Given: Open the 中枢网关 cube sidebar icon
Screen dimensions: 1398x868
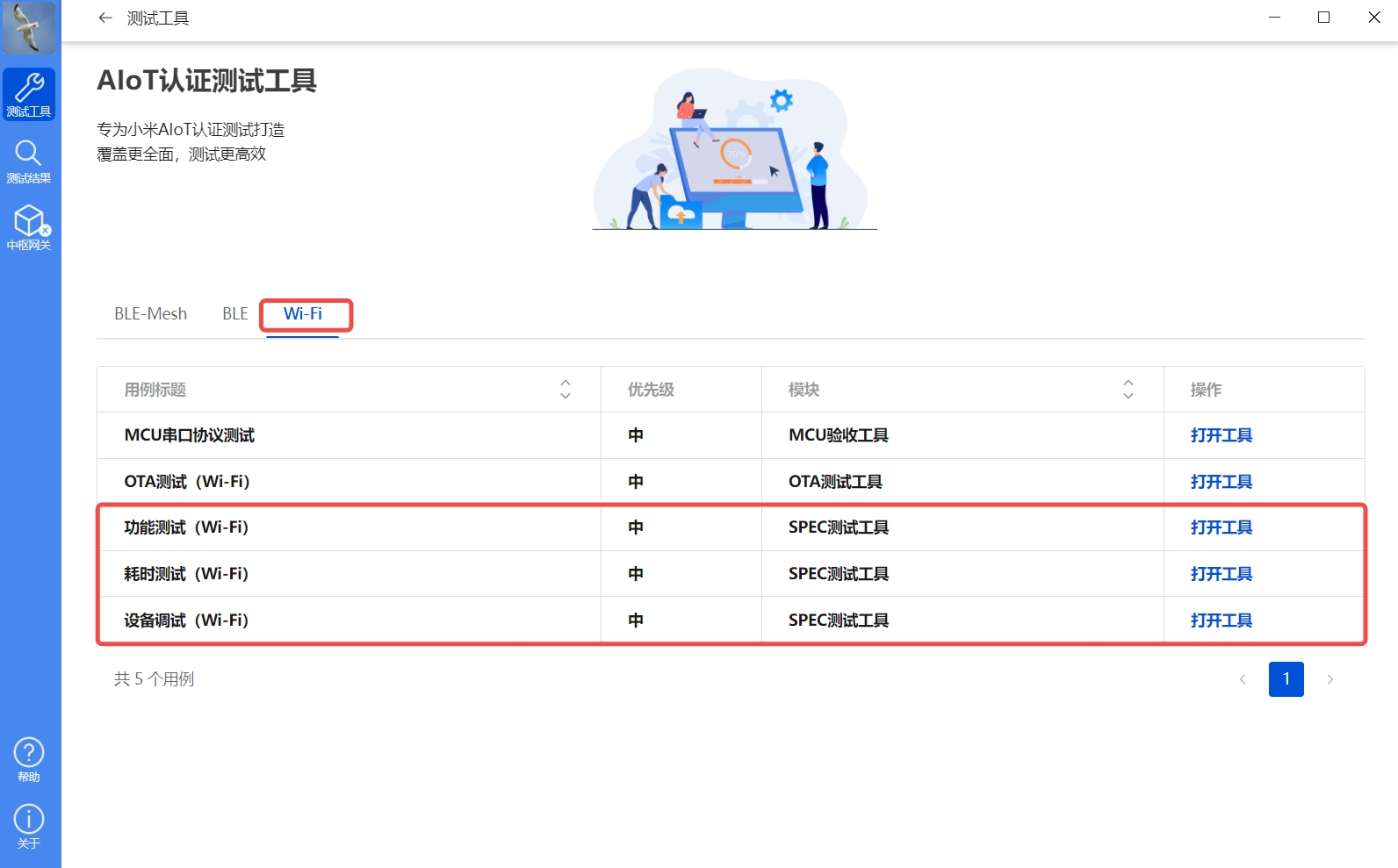Looking at the screenshot, I should point(29,228).
